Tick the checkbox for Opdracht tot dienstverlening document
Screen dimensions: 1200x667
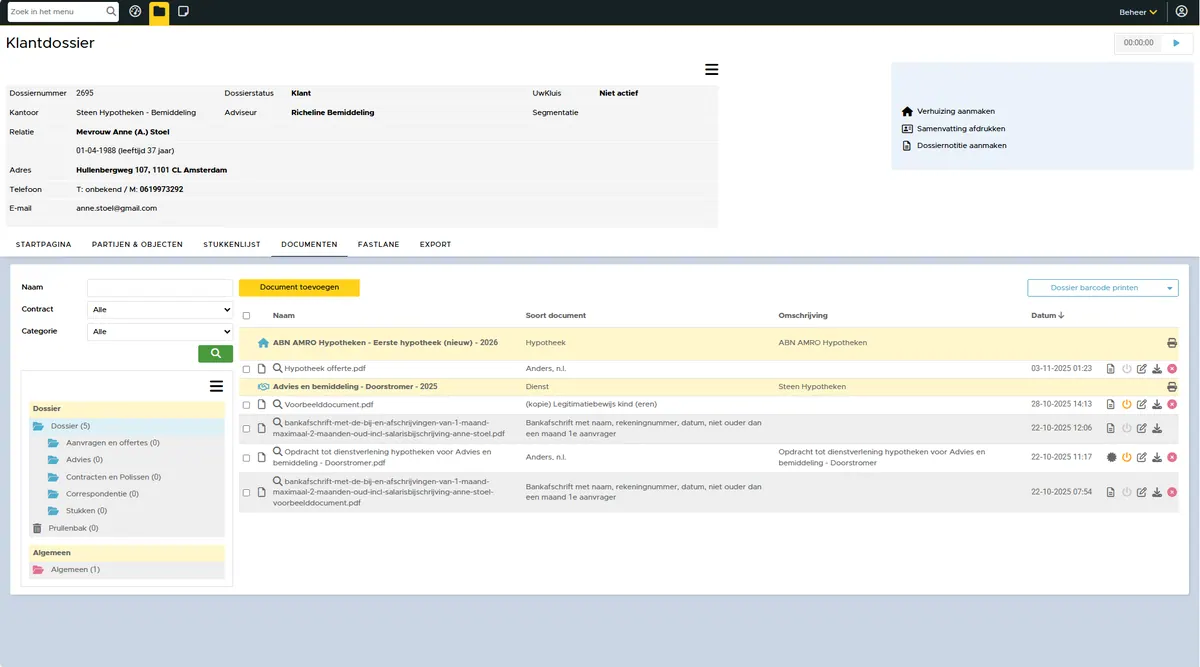[247, 458]
